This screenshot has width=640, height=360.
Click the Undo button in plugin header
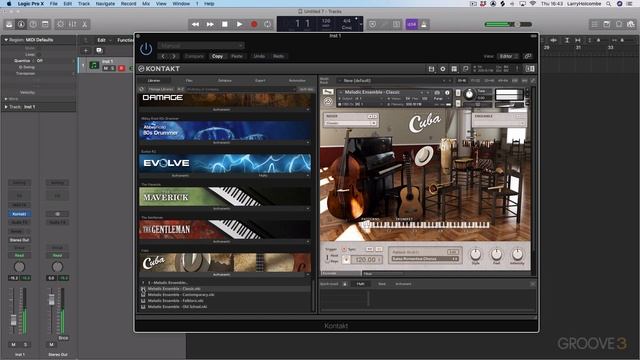(x=259, y=56)
